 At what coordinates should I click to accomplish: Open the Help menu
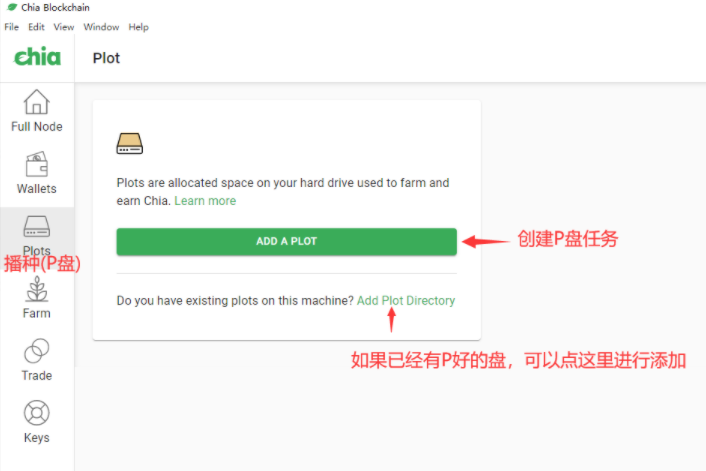tap(139, 27)
